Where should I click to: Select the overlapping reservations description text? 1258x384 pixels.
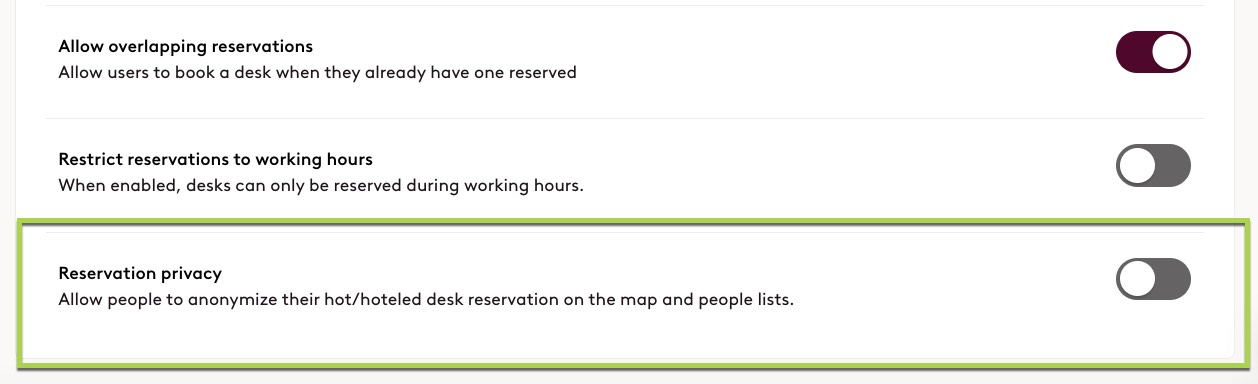click(x=318, y=73)
